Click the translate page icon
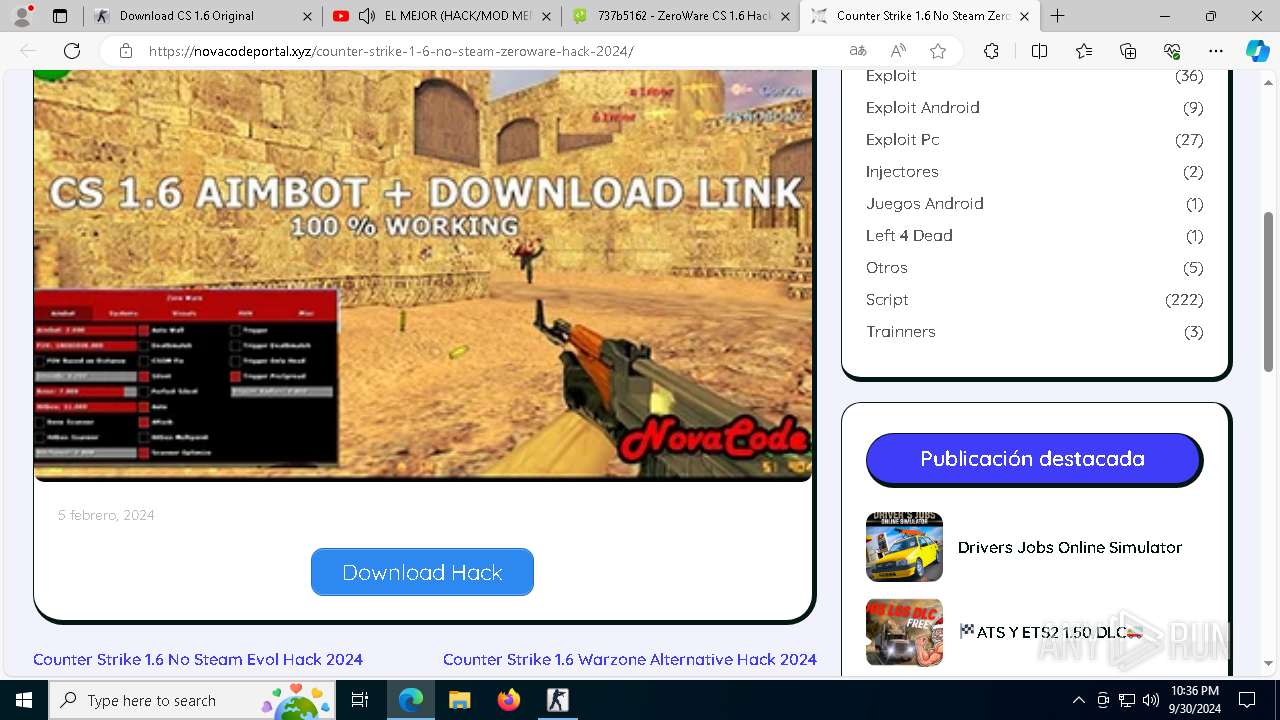The height and width of the screenshot is (720, 1280). pyautogui.click(x=858, y=51)
